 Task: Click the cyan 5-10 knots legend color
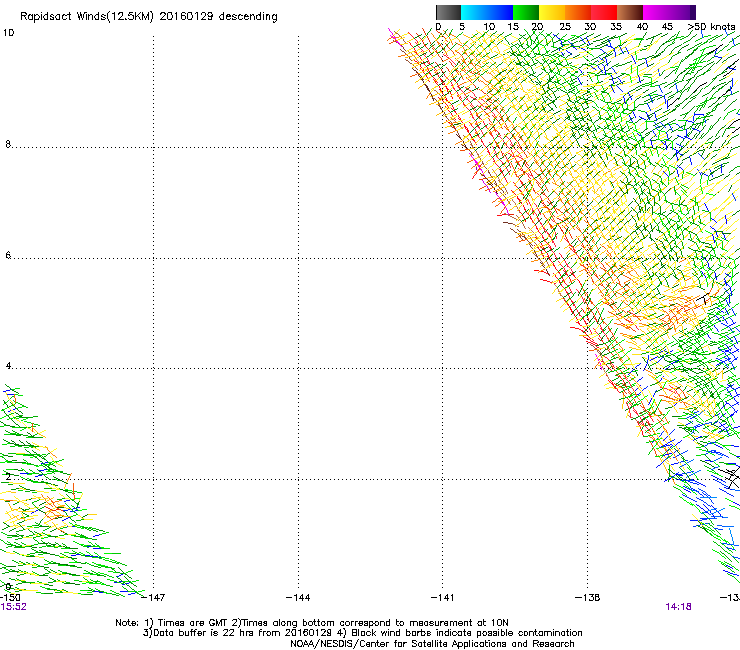point(474,12)
